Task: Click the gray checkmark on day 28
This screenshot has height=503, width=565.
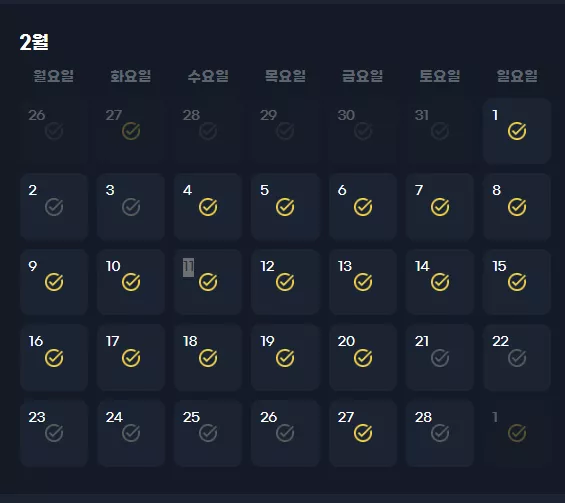Action: (x=440, y=433)
